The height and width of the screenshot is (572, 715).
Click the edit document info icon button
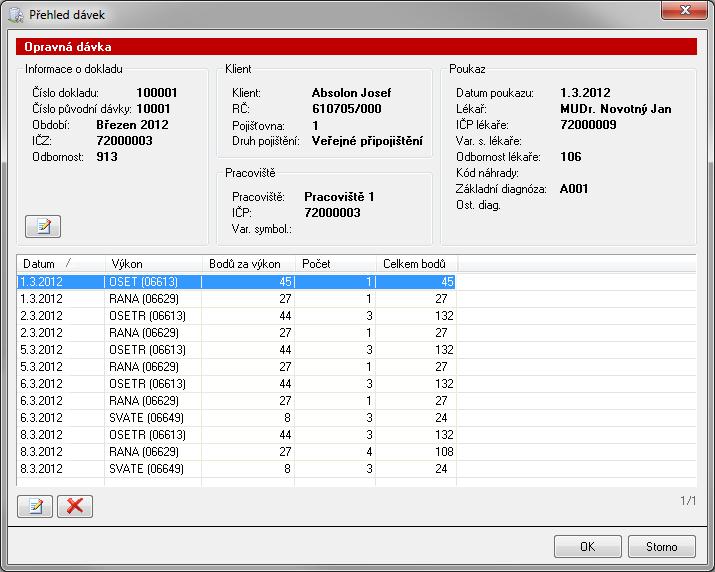click(43, 226)
